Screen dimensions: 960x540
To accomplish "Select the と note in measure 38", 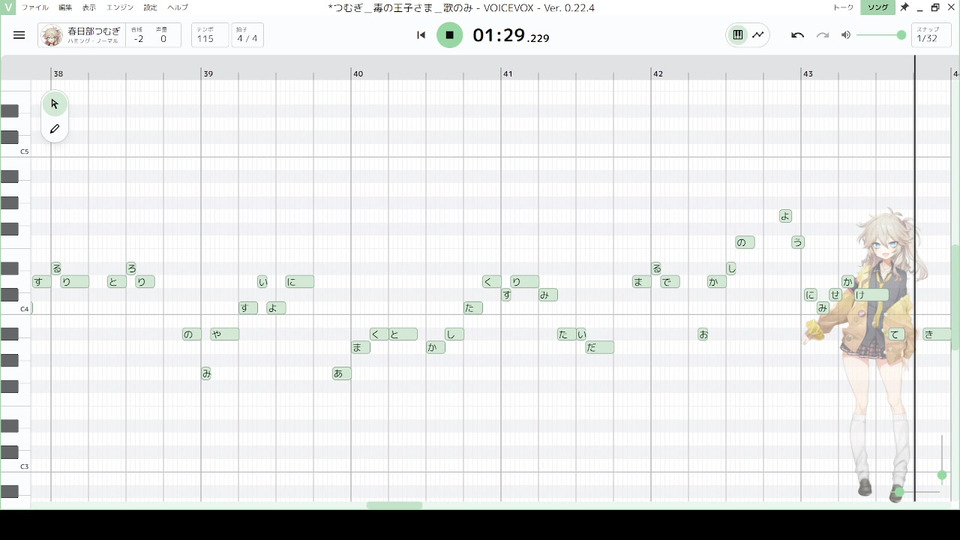I will [x=116, y=282].
